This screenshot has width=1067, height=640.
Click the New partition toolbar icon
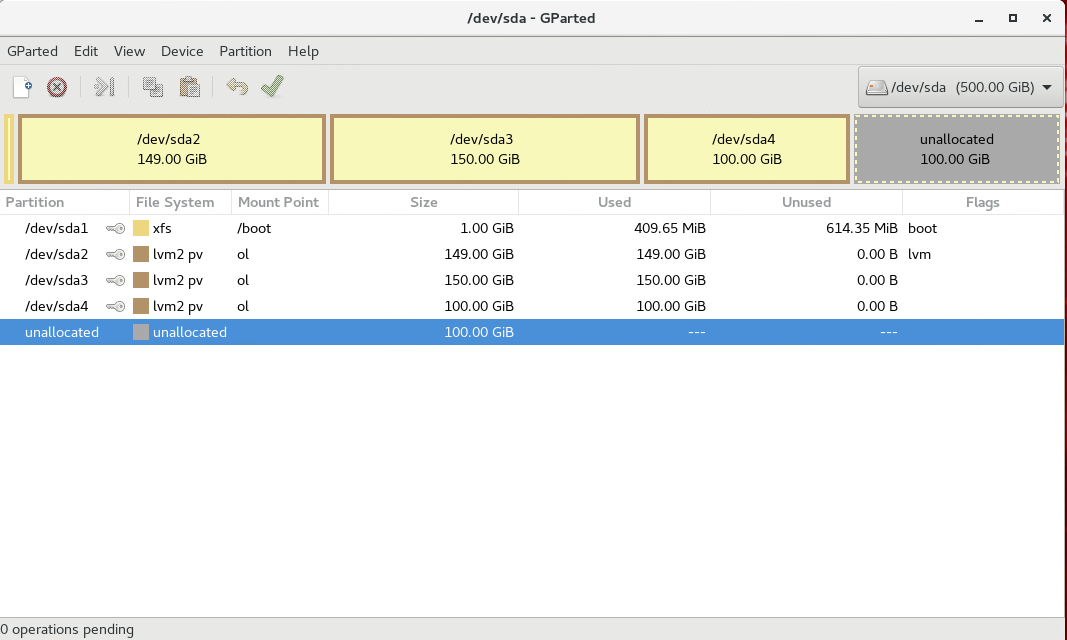pos(22,87)
